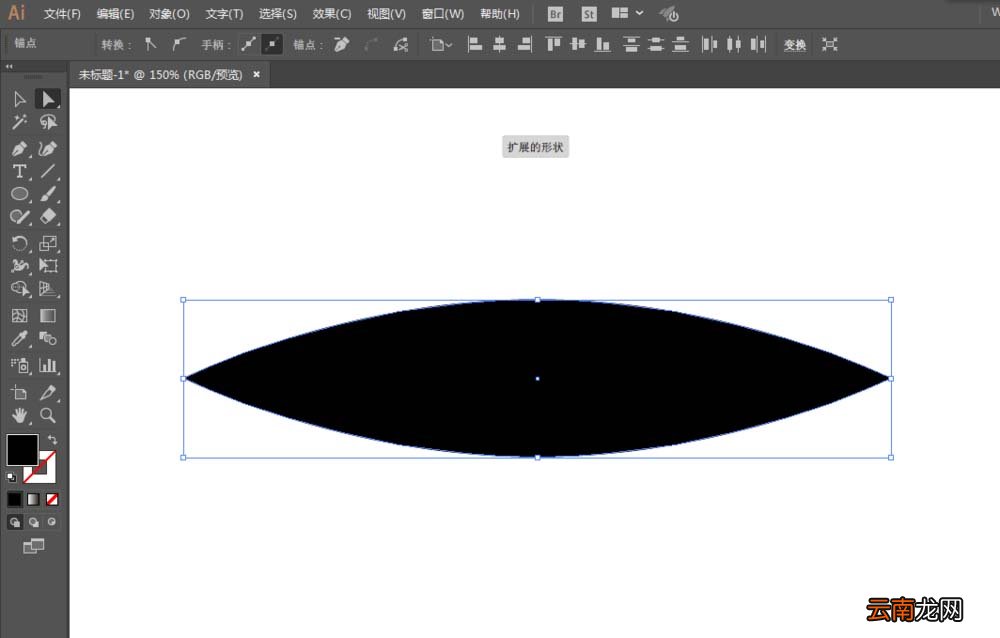The width and height of the screenshot is (1000, 638).
Task: Select the Free Transform tool
Action: [x=48, y=265]
